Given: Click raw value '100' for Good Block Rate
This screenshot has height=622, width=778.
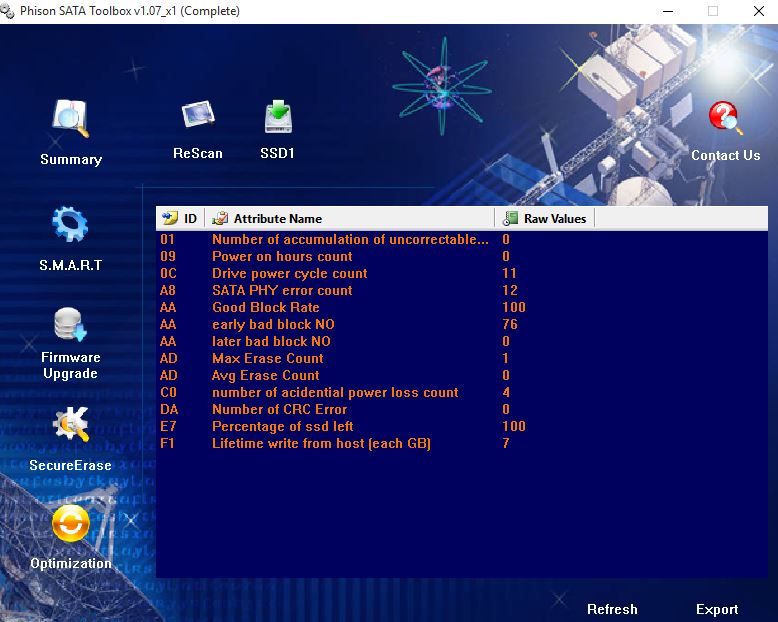Looking at the screenshot, I should click(514, 308).
